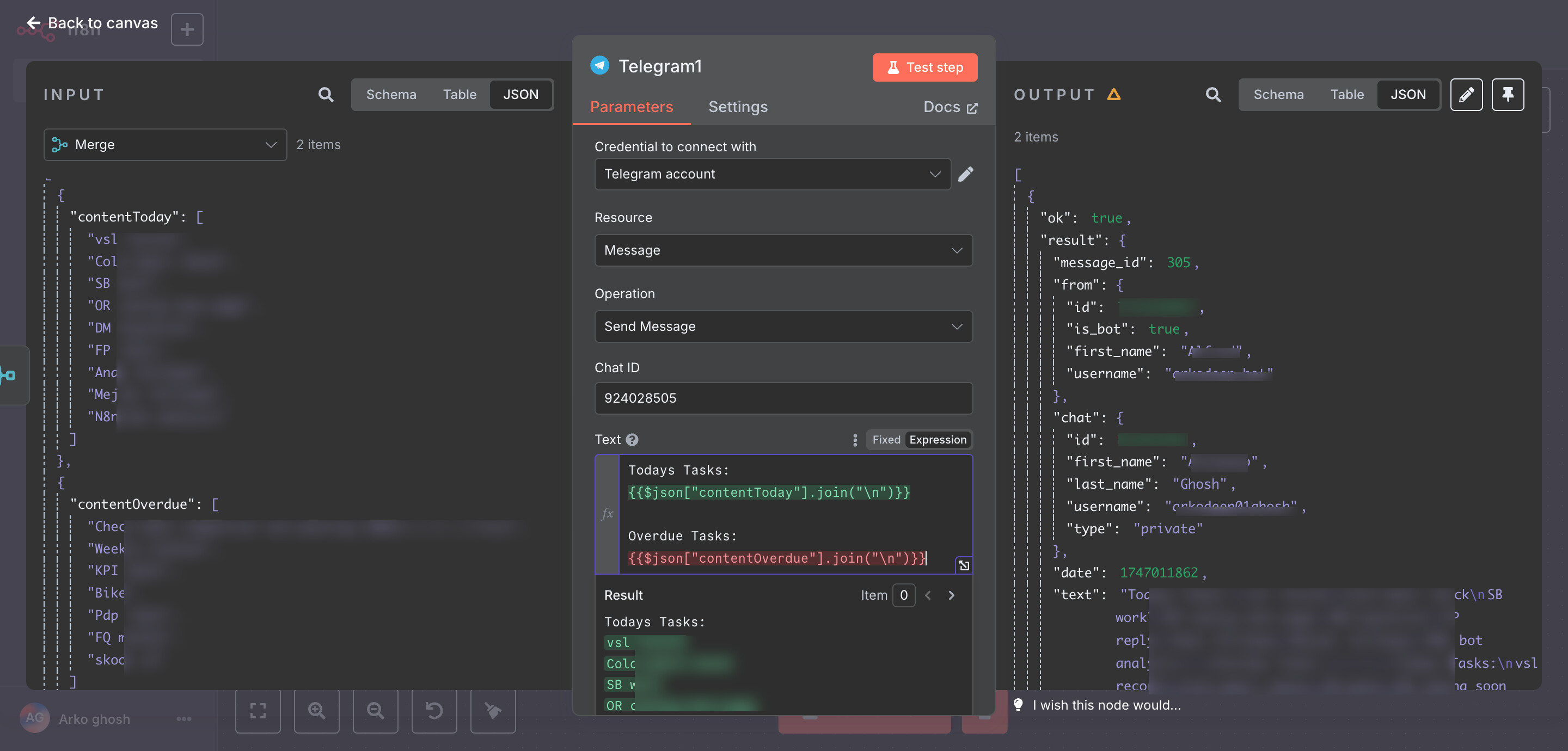Image resolution: width=1568 pixels, height=751 pixels.
Task: Zoom out on the canvas
Action: click(x=376, y=710)
